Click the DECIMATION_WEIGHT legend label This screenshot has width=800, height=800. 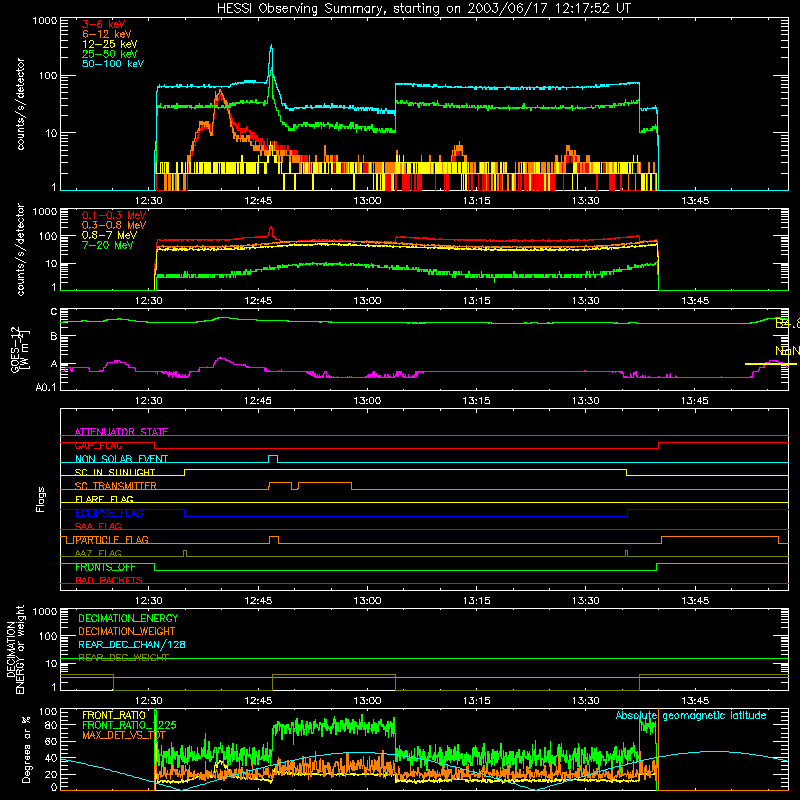click(127, 631)
